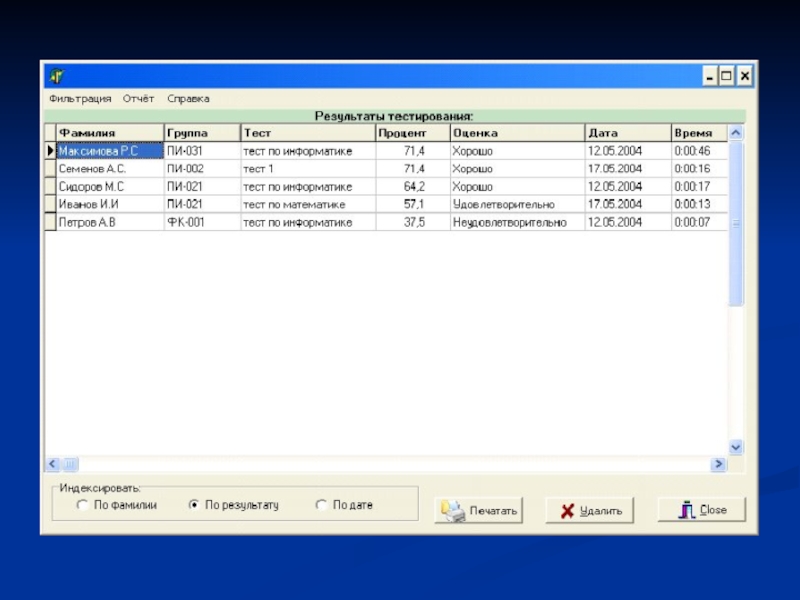800x600 pixels.
Task: Open the Фильтрация menu
Action: click(80, 99)
